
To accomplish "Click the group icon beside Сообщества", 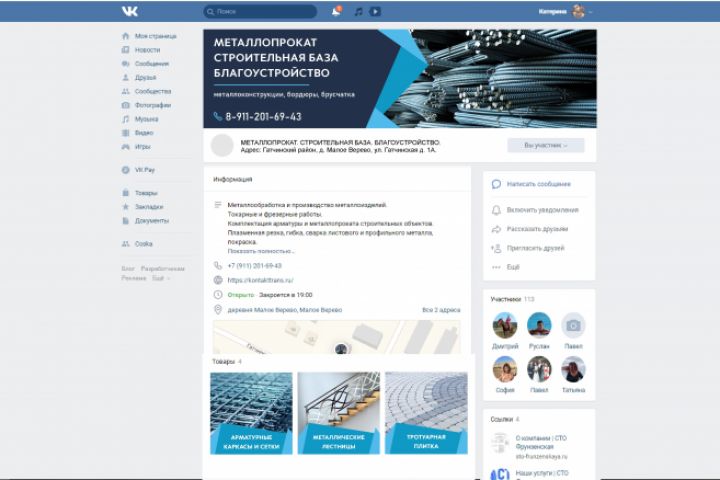I will coord(125,91).
